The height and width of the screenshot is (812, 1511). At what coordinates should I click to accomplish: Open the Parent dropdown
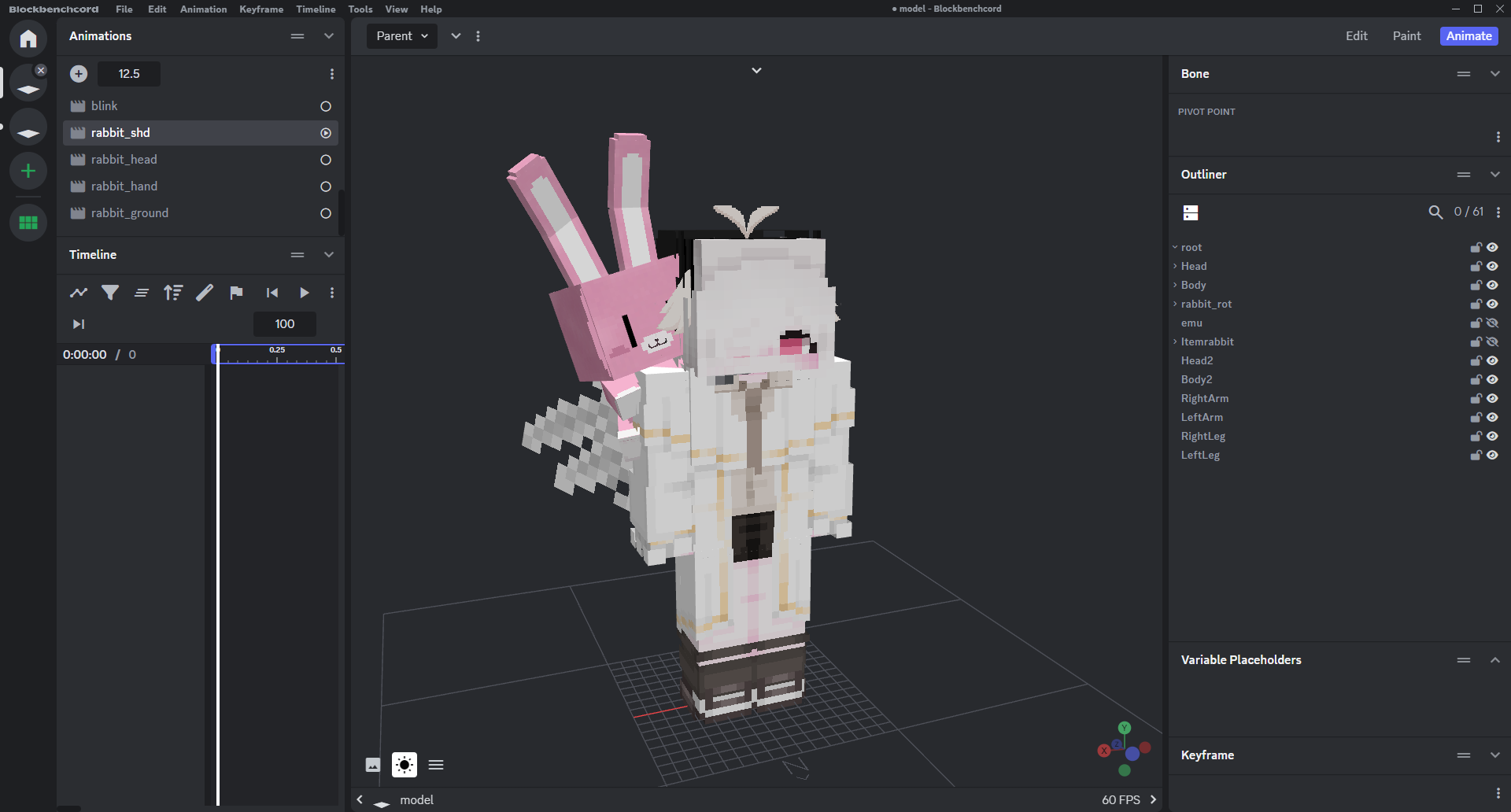tap(401, 36)
